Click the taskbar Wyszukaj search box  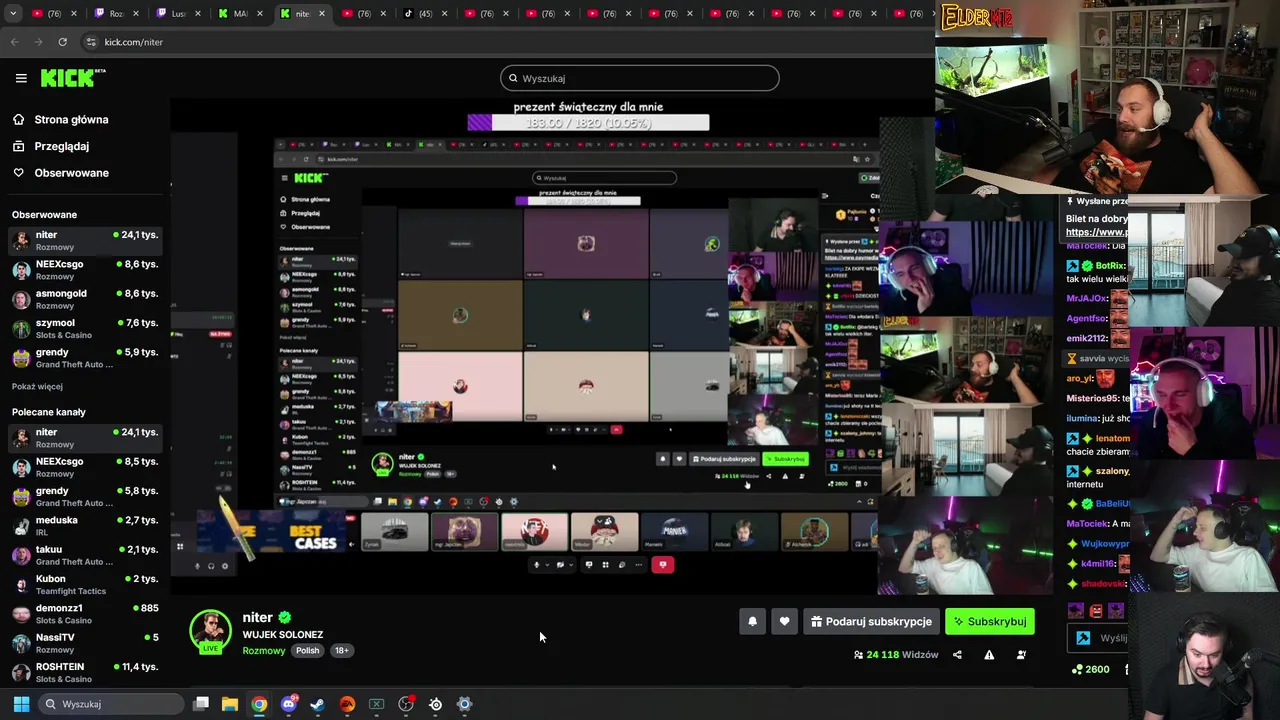coord(110,704)
